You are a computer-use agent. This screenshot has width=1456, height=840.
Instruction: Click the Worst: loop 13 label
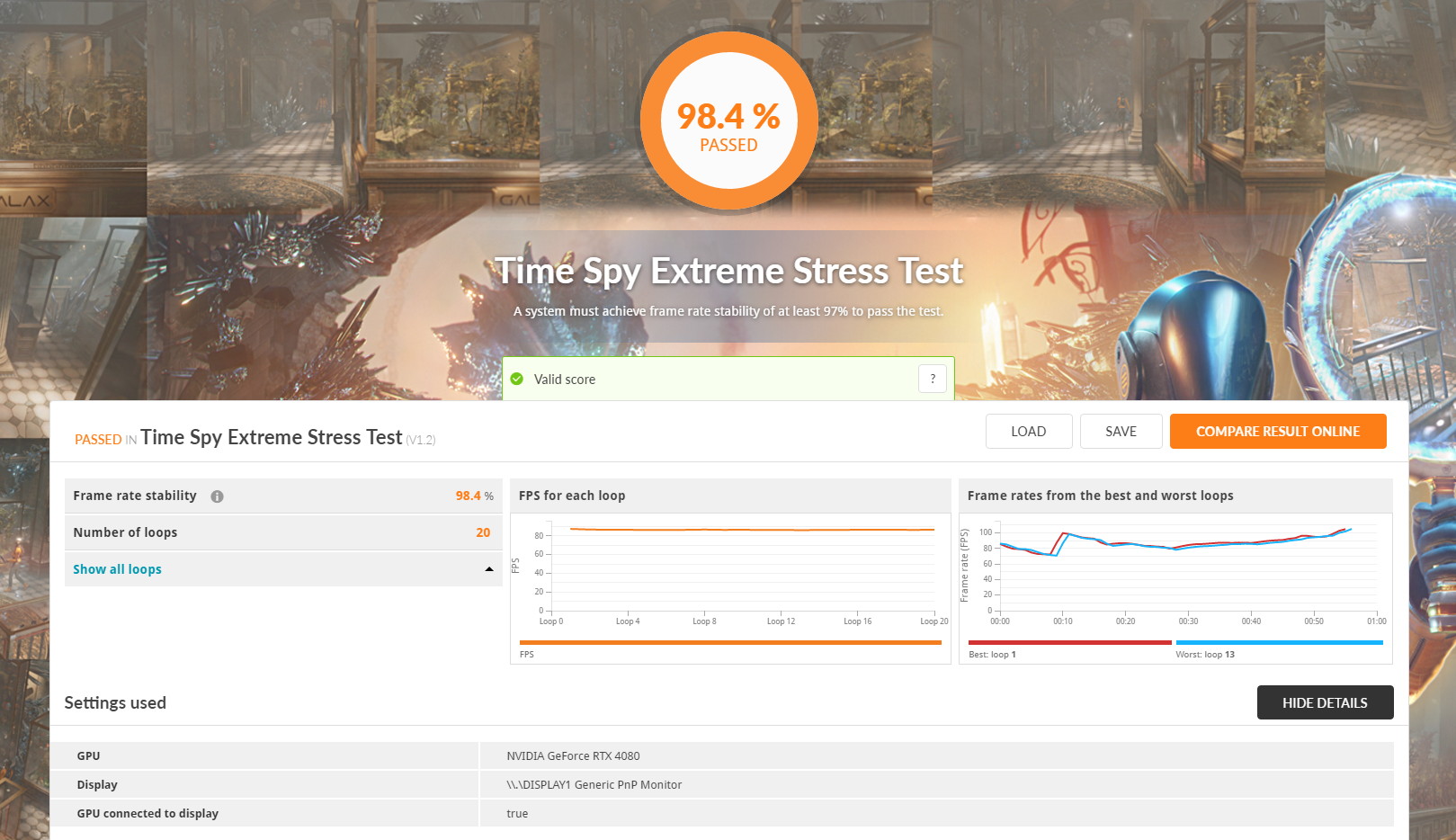pos(1205,655)
